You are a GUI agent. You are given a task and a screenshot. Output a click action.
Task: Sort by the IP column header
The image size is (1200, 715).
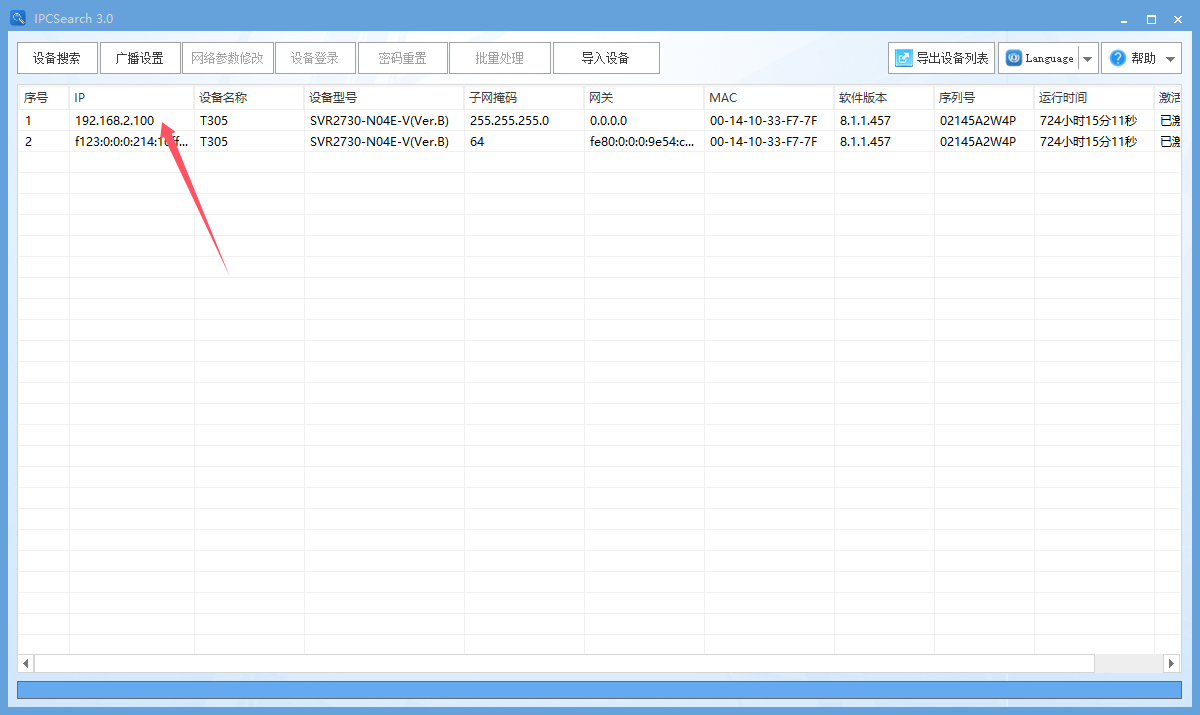(x=132, y=98)
